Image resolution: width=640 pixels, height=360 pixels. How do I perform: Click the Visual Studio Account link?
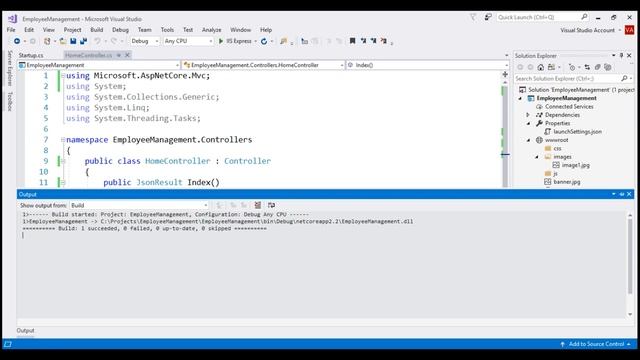pyautogui.click(x=587, y=30)
